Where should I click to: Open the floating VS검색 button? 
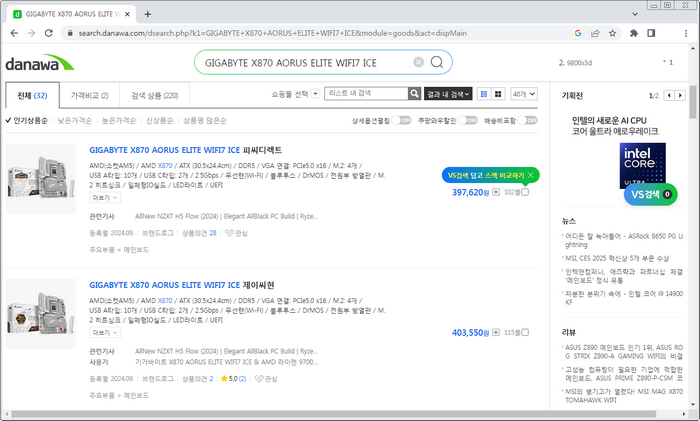click(650, 194)
